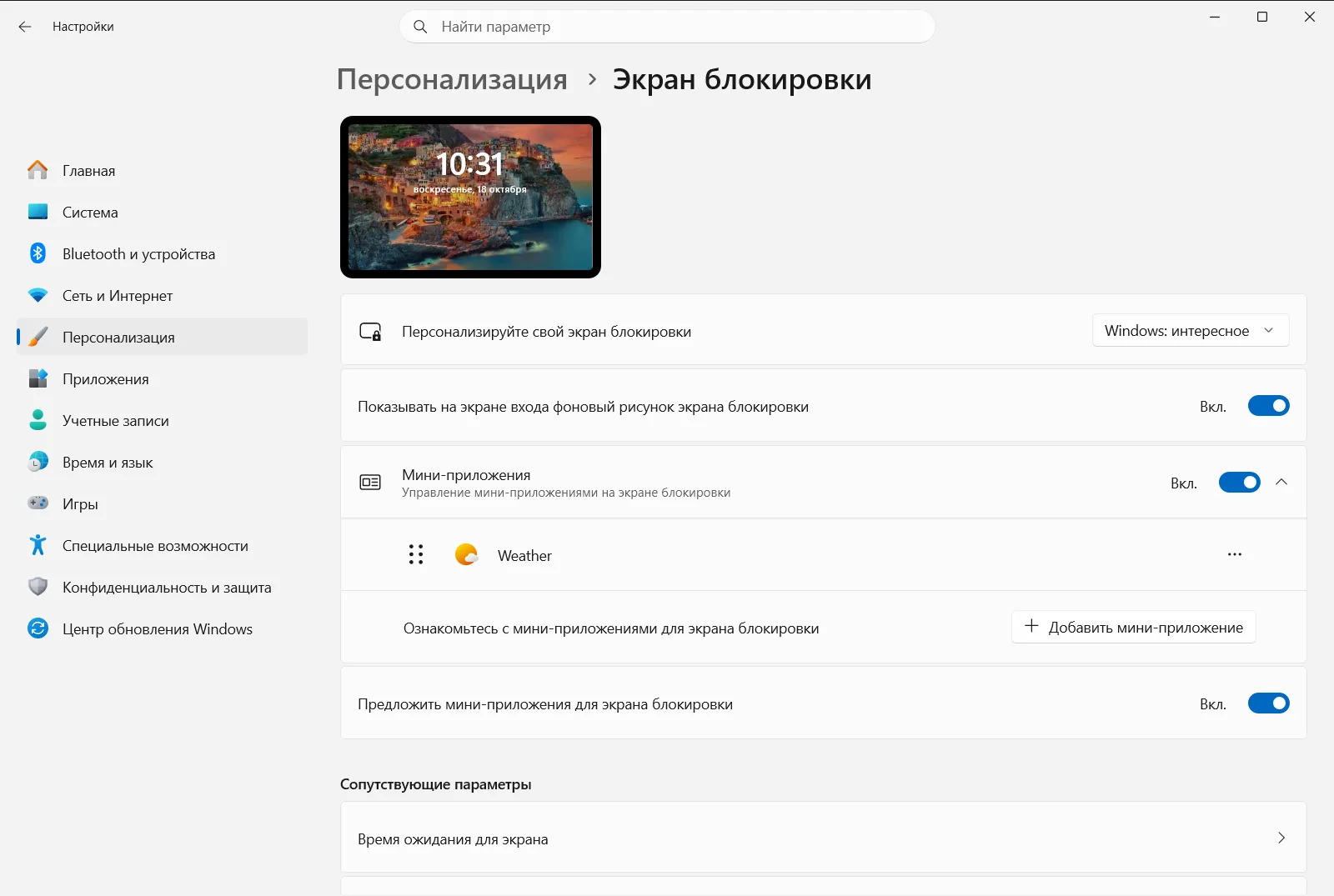This screenshot has width=1334, height=896.
Task: Click the Мини-приложения widget icon
Action: [x=370, y=483]
